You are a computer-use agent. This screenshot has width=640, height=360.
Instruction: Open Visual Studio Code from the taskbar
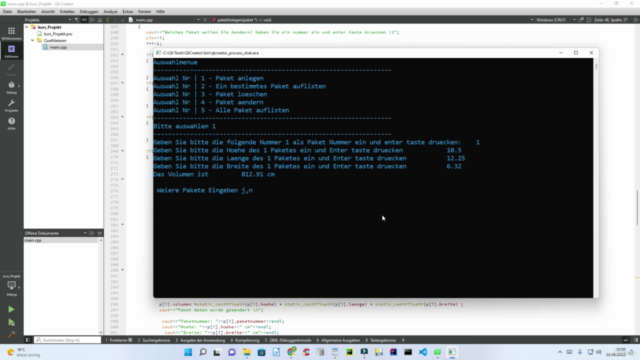(x=423, y=352)
